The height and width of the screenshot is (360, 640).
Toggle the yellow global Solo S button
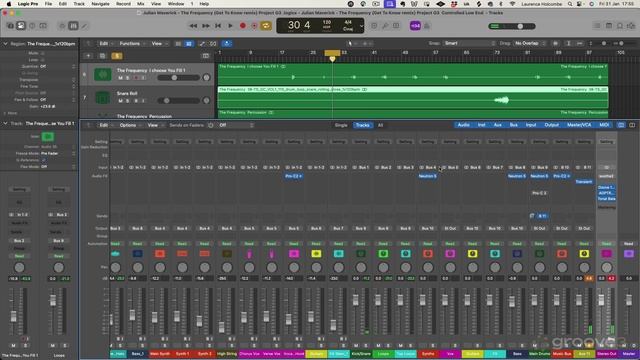coord(117,56)
